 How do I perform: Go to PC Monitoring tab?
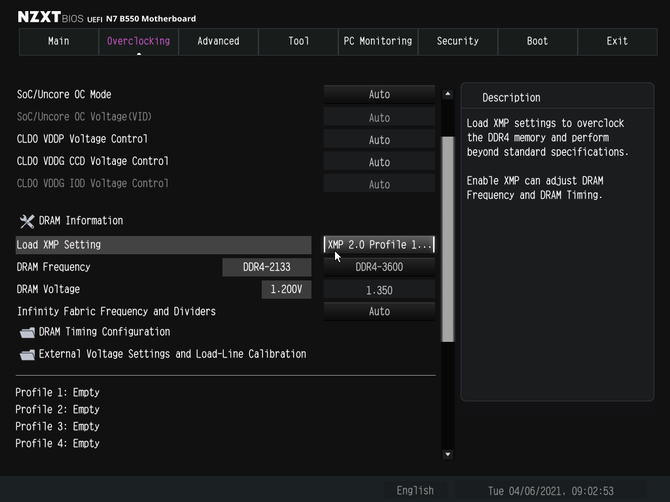point(378,41)
